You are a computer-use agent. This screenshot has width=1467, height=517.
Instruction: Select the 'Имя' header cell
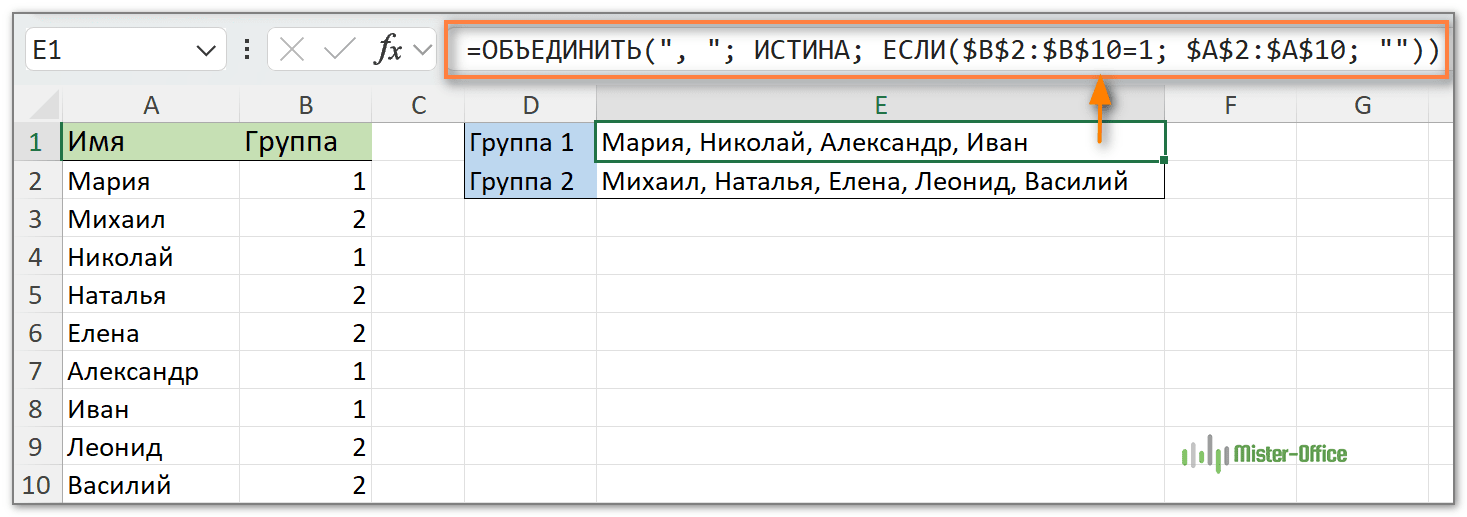point(150,142)
